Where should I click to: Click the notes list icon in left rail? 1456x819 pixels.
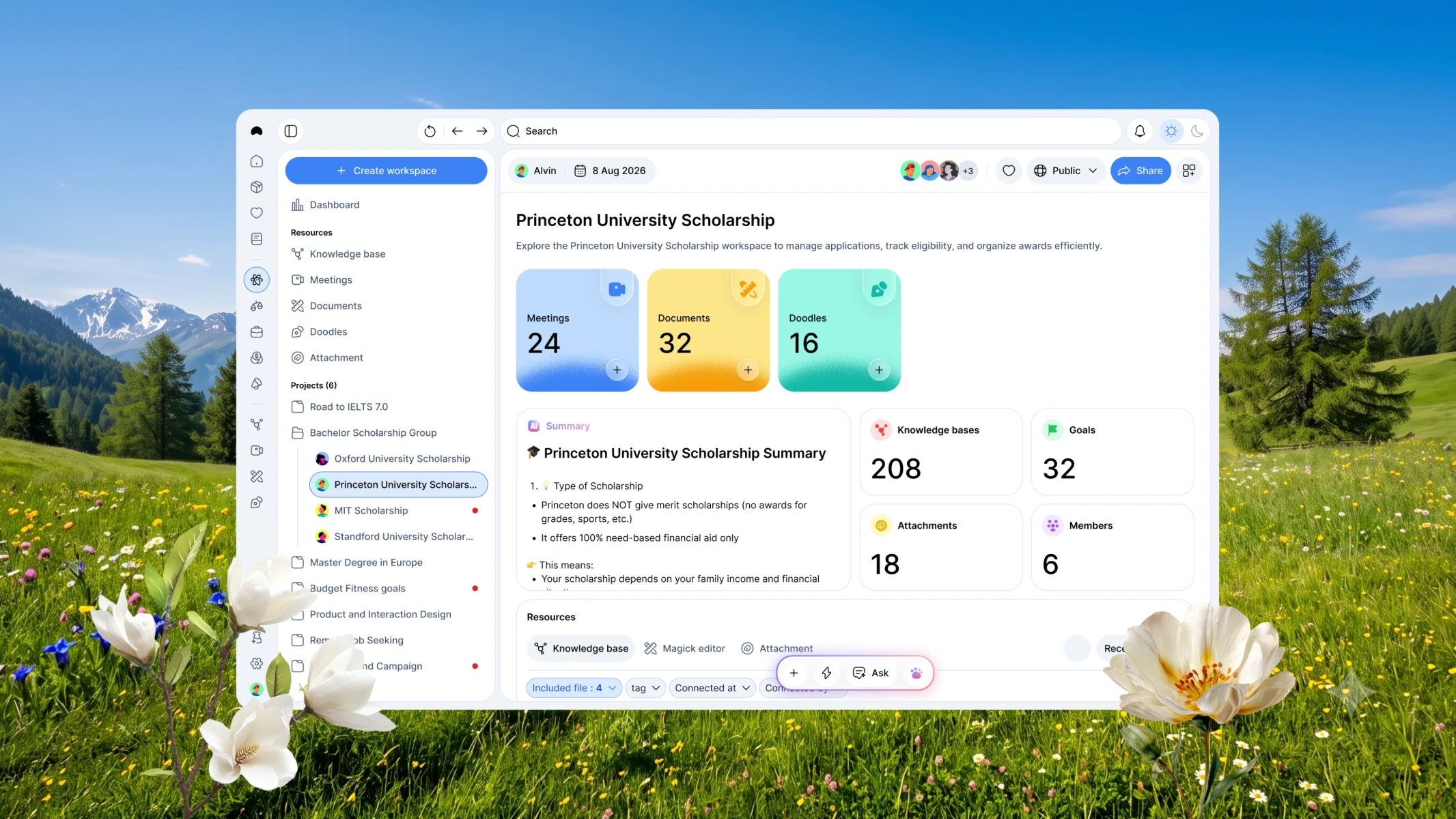[257, 239]
